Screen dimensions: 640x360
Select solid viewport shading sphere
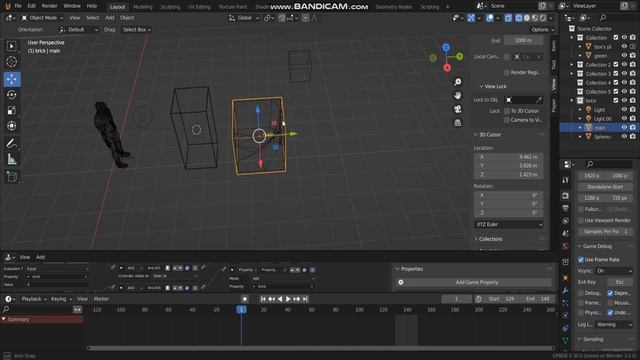[527, 18]
